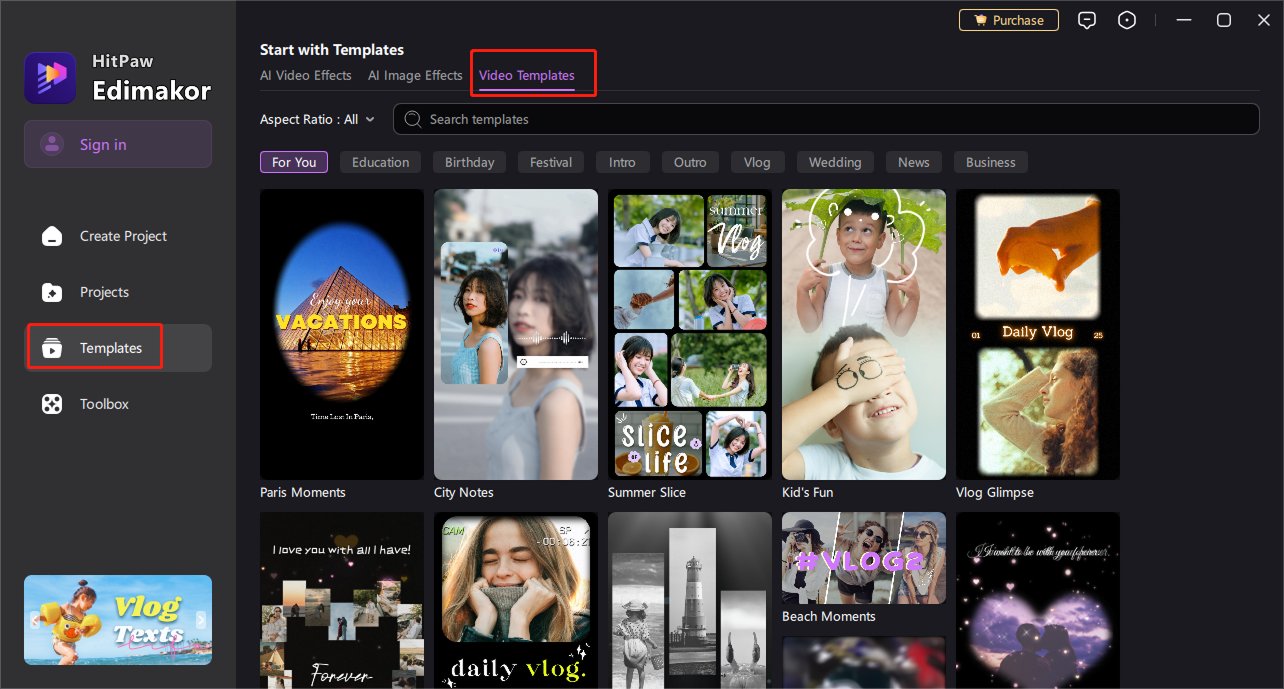Open the Projects folder icon
This screenshot has width=1284, height=689.
click(x=52, y=293)
